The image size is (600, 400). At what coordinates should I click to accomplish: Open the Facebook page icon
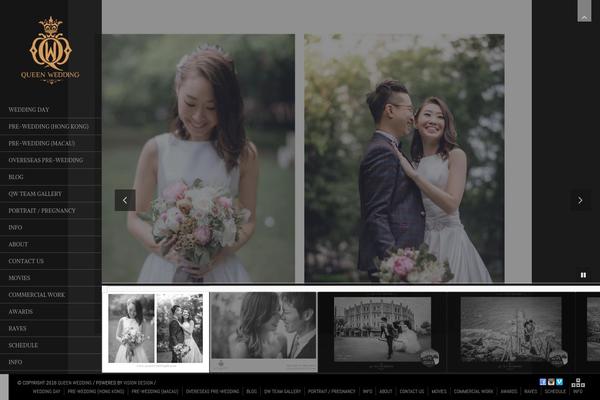[x=543, y=382]
